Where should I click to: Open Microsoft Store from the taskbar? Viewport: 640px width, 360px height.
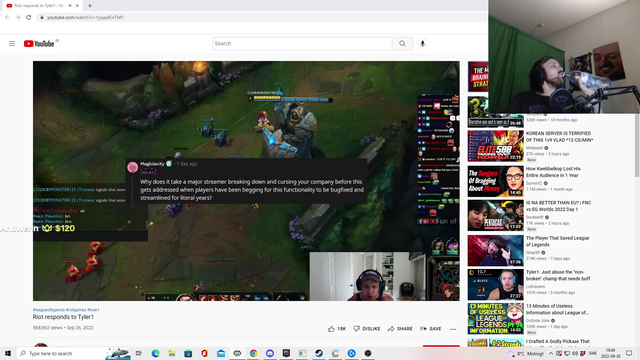click(188, 353)
